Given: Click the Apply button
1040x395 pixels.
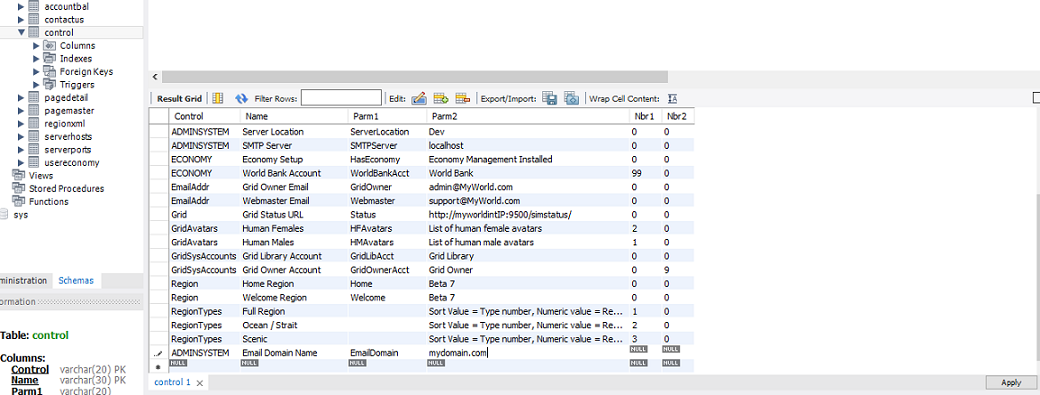Looking at the screenshot, I should point(1011,382).
